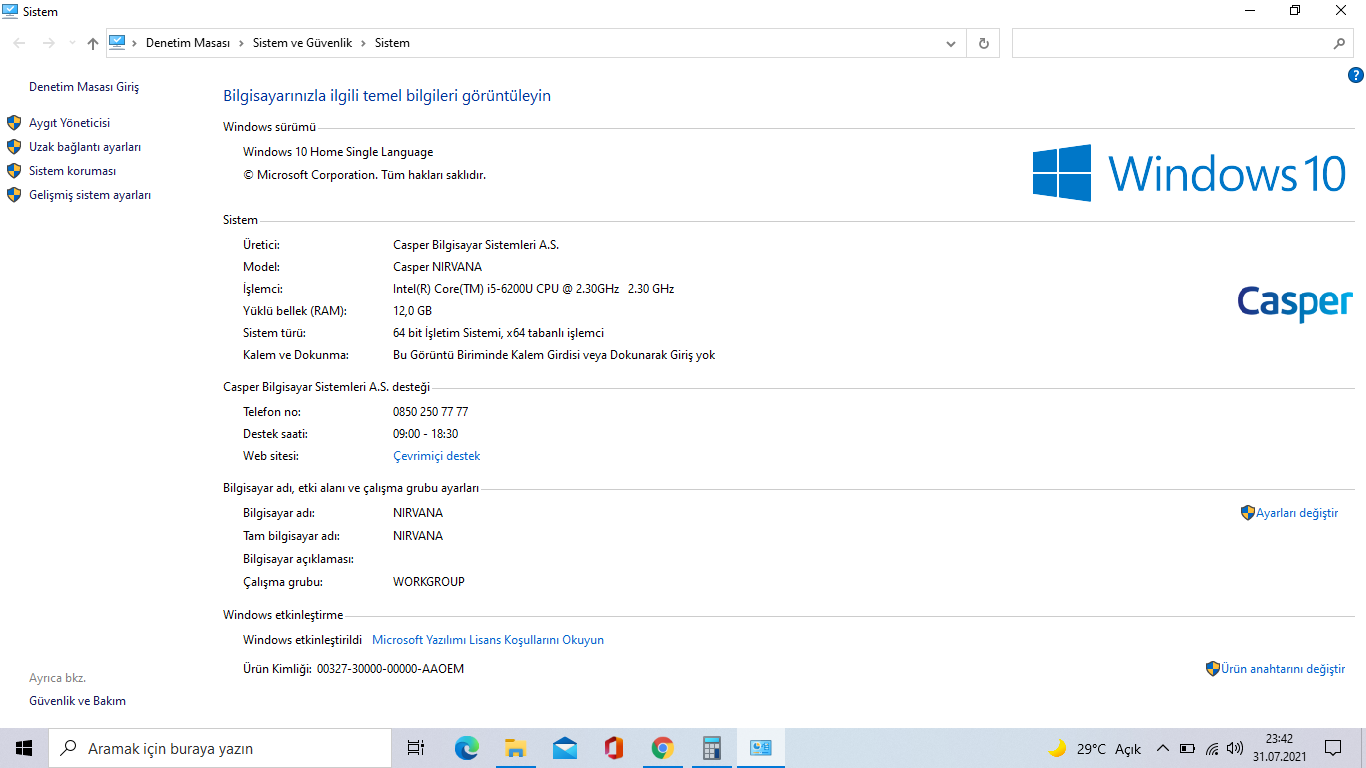Open Güvenlik ve Bakım link
The width and height of the screenshot is (1366, 768).
point(78,701)
